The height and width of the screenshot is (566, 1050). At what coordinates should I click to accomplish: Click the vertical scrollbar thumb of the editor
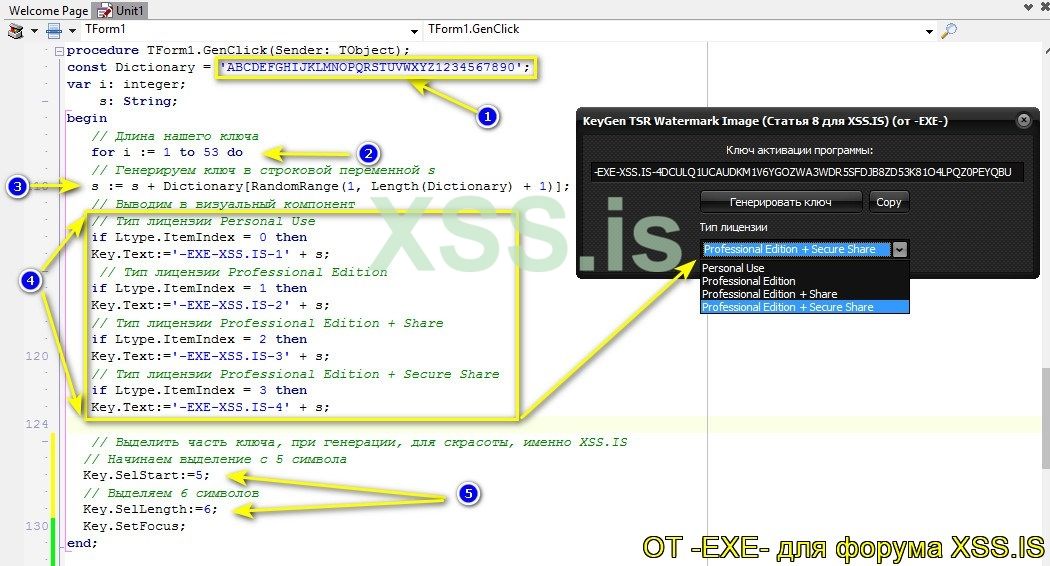click(x=1045, y=418)
